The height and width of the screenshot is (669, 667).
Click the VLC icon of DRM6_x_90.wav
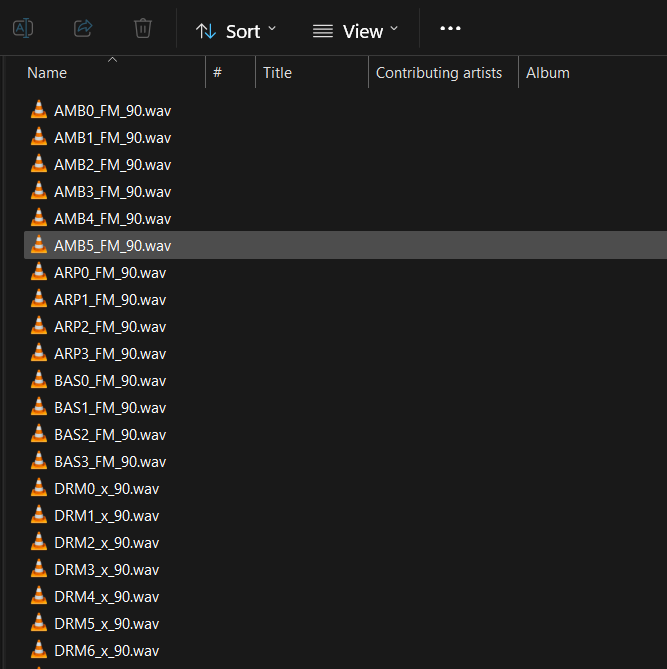(x=39, y=649)
